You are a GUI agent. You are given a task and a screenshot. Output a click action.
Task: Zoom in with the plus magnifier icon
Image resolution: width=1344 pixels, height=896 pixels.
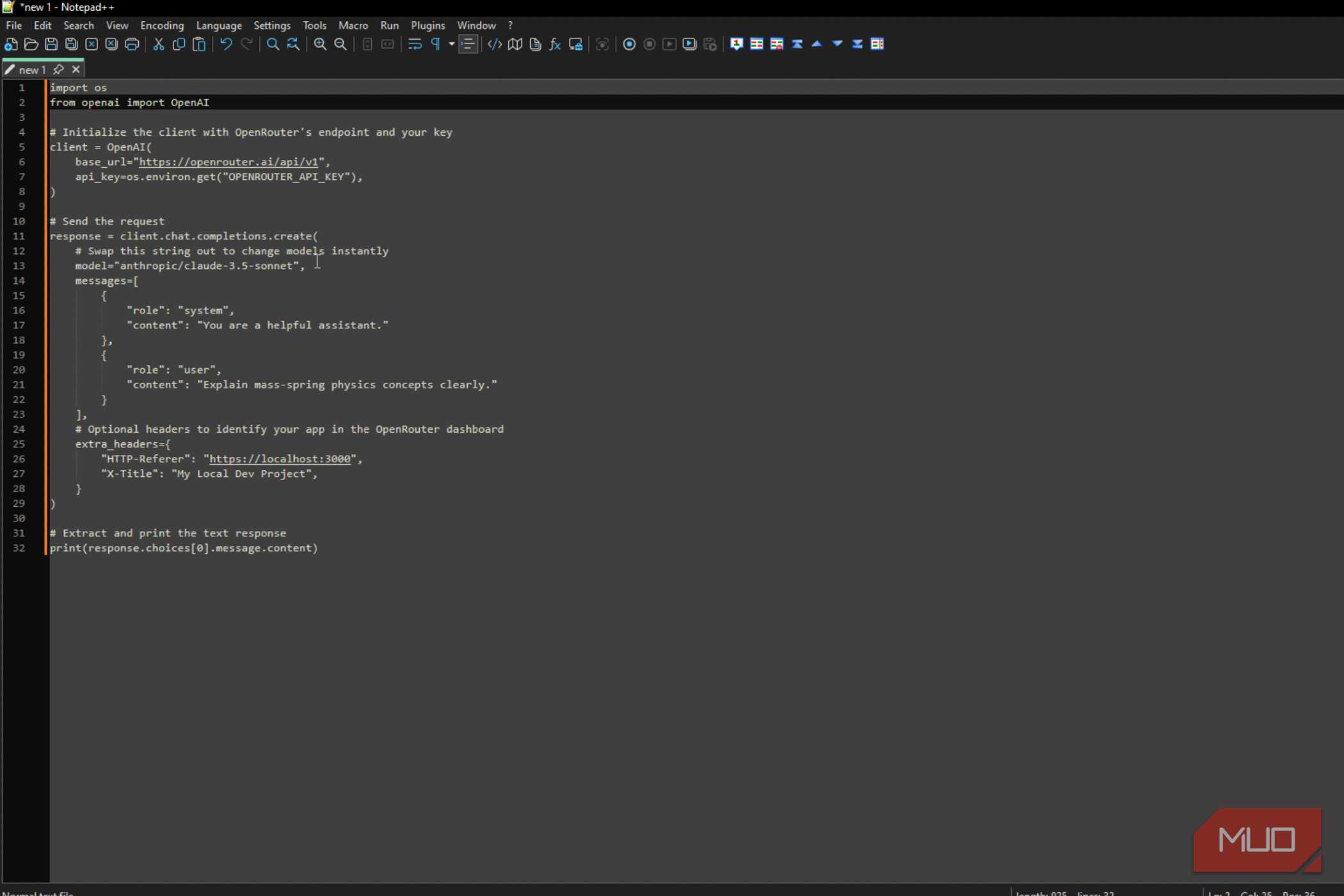point(320,44)
